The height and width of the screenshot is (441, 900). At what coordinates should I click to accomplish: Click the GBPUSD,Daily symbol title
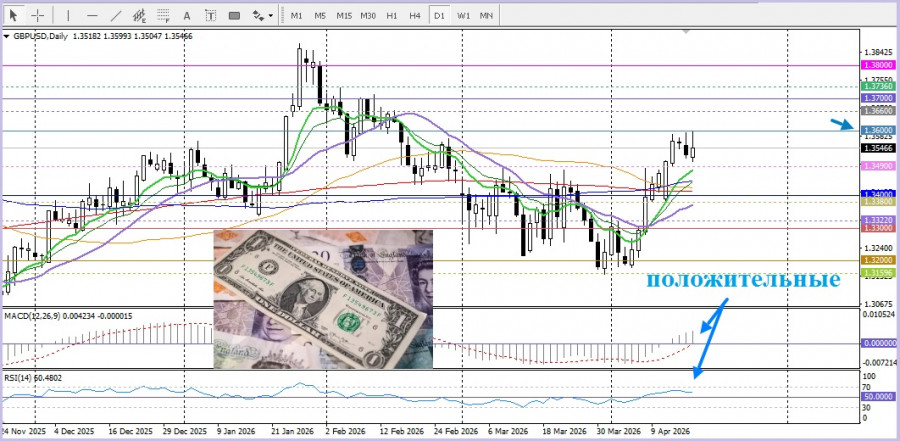(x=40, y=36)
